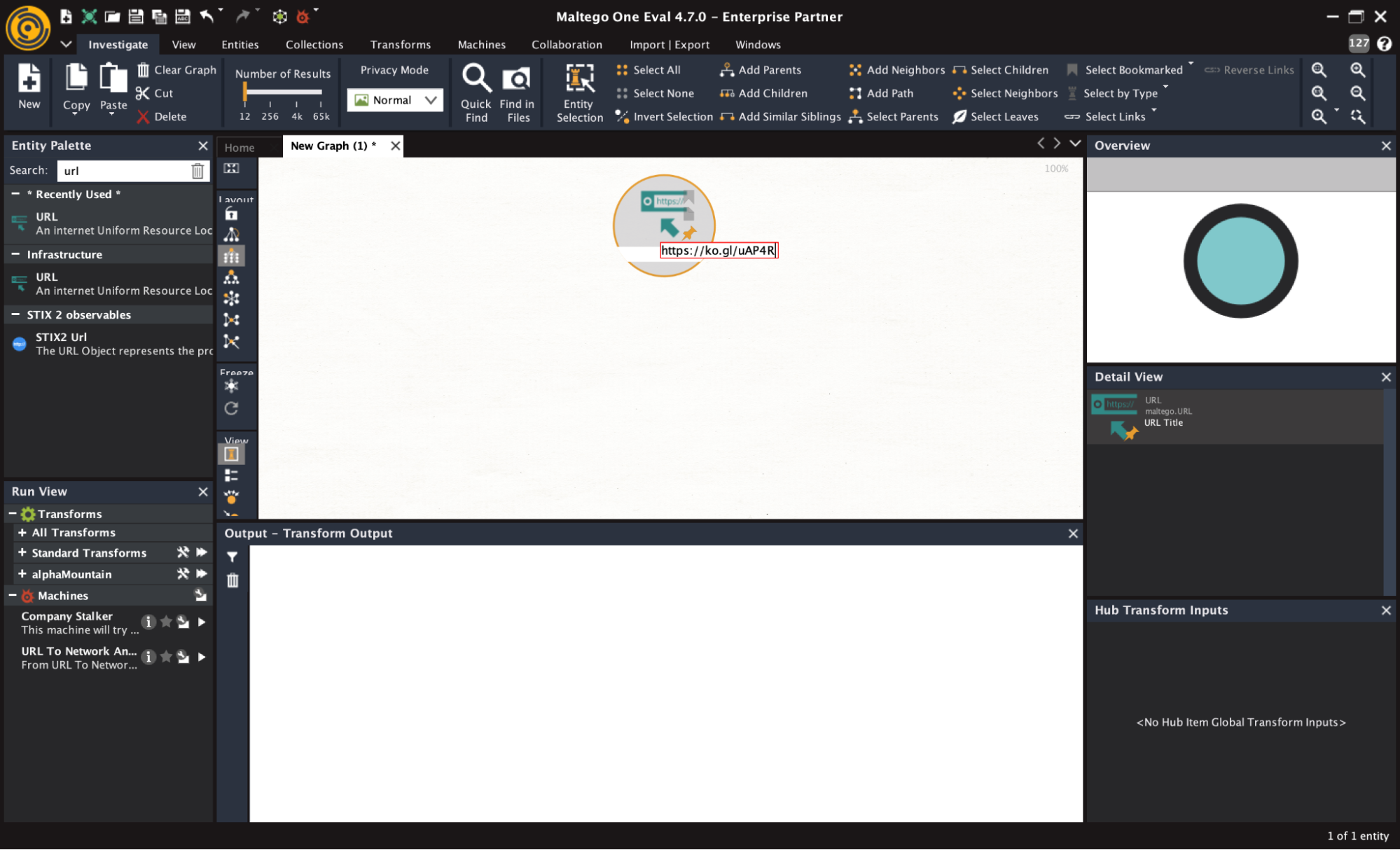Click Add Parents in the ribbon

click(761, 70)
